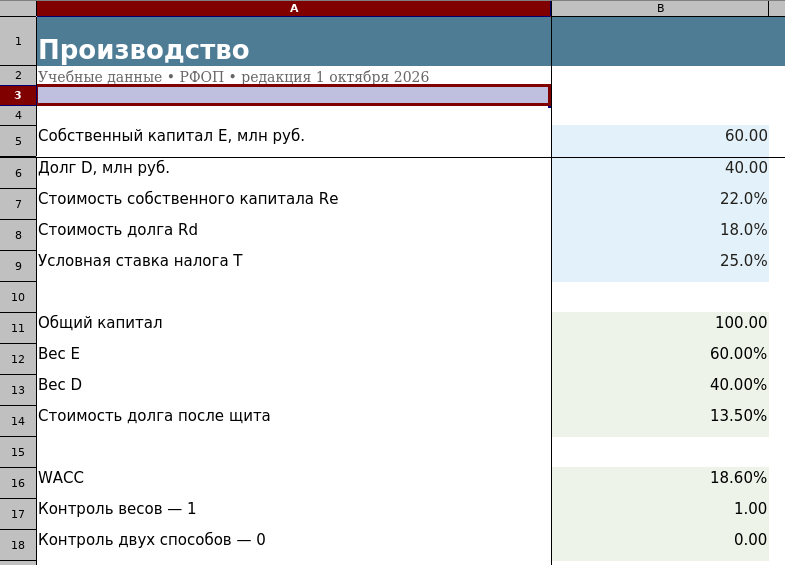Viewport: 785px width, 565px height.
Task: Click value 40.00 in column B
Action: click(x=660, y=173)
